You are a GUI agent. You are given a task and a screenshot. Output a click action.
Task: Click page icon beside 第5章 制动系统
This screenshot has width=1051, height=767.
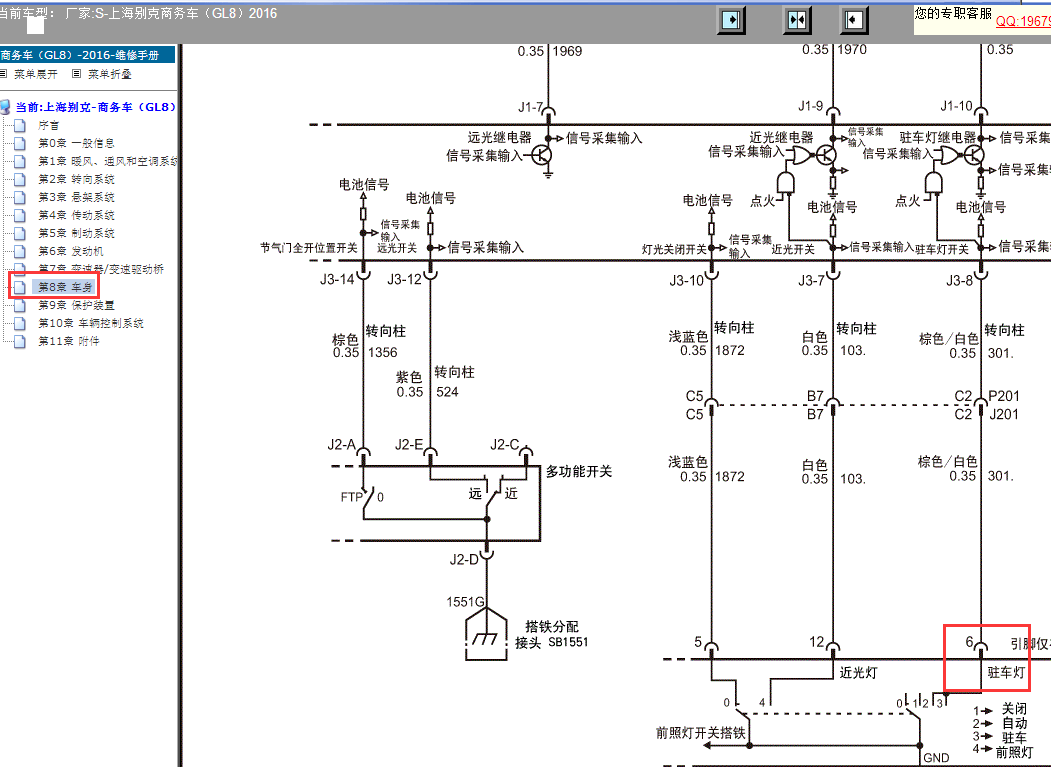20,233
